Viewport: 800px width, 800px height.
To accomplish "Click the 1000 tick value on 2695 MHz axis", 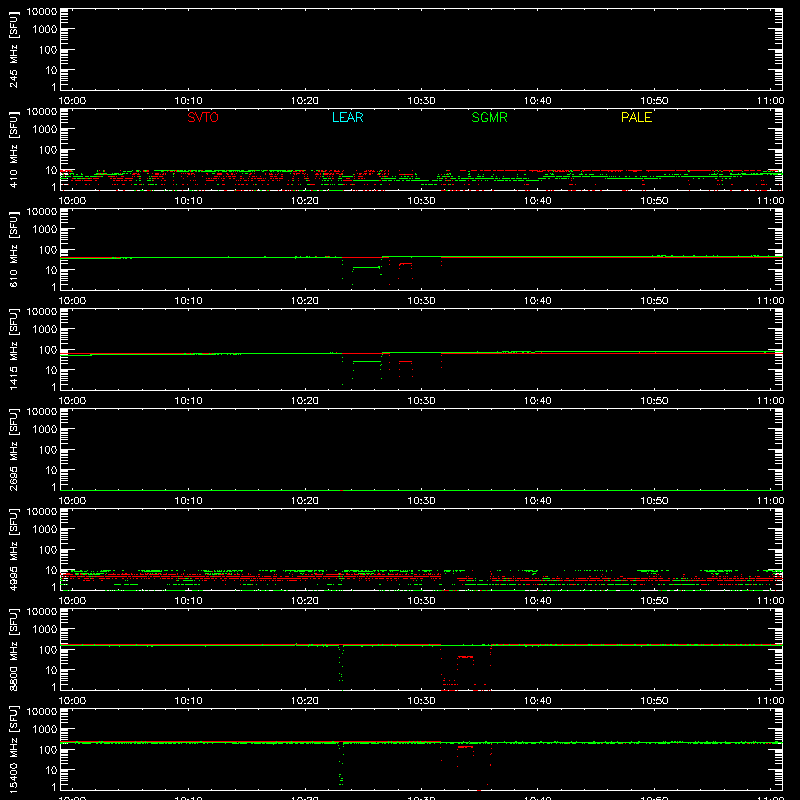I will tap(45, 430).
